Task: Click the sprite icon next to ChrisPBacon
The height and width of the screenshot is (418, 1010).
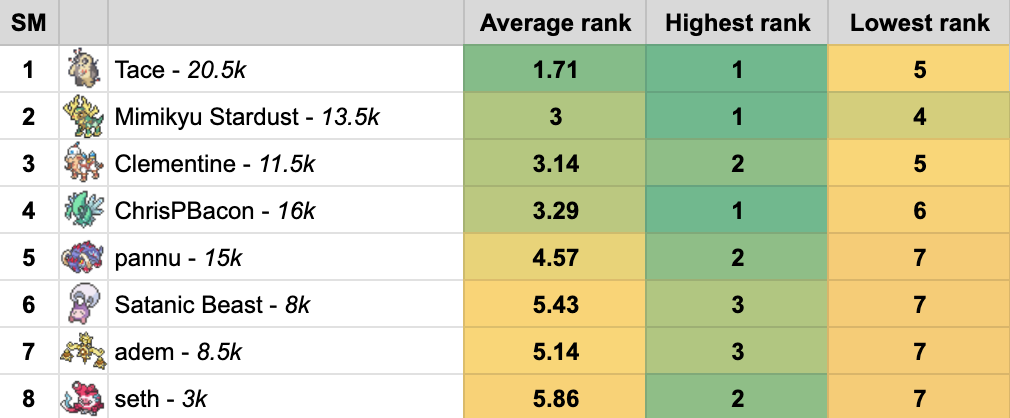Action: 83,210
